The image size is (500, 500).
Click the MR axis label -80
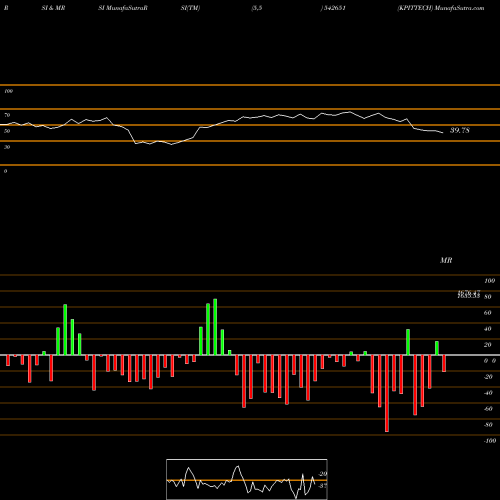488,425
